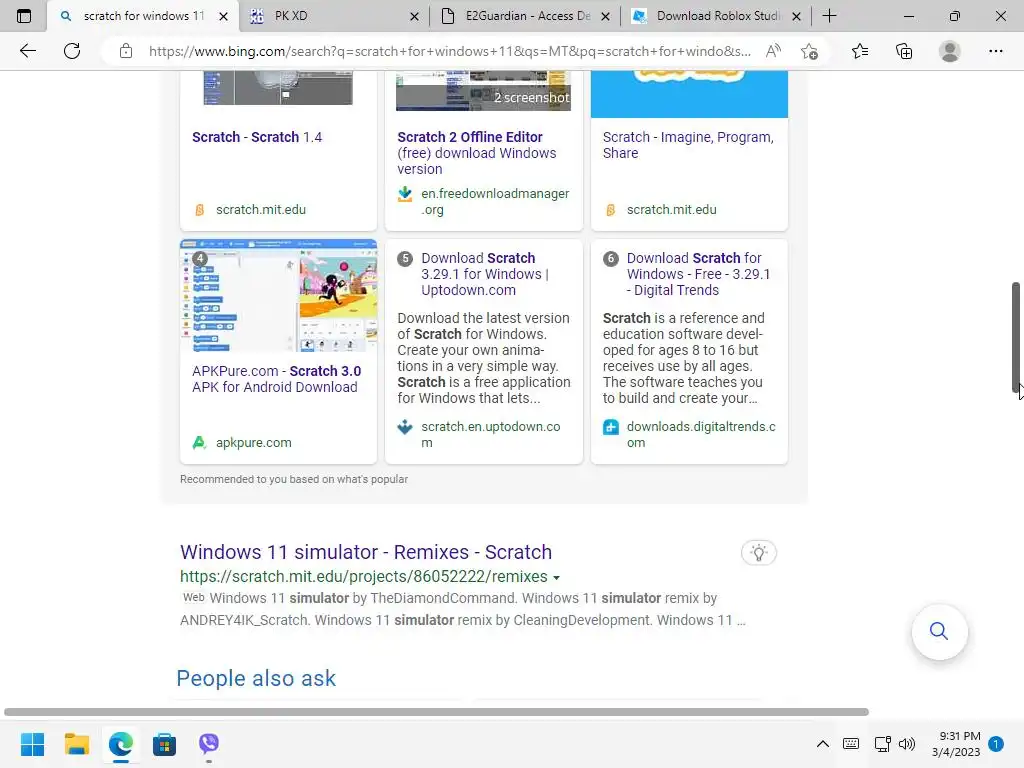Open Microsoft Store from the taskbar
Screen dimensions: 1024x768
(x=165, y=744)
